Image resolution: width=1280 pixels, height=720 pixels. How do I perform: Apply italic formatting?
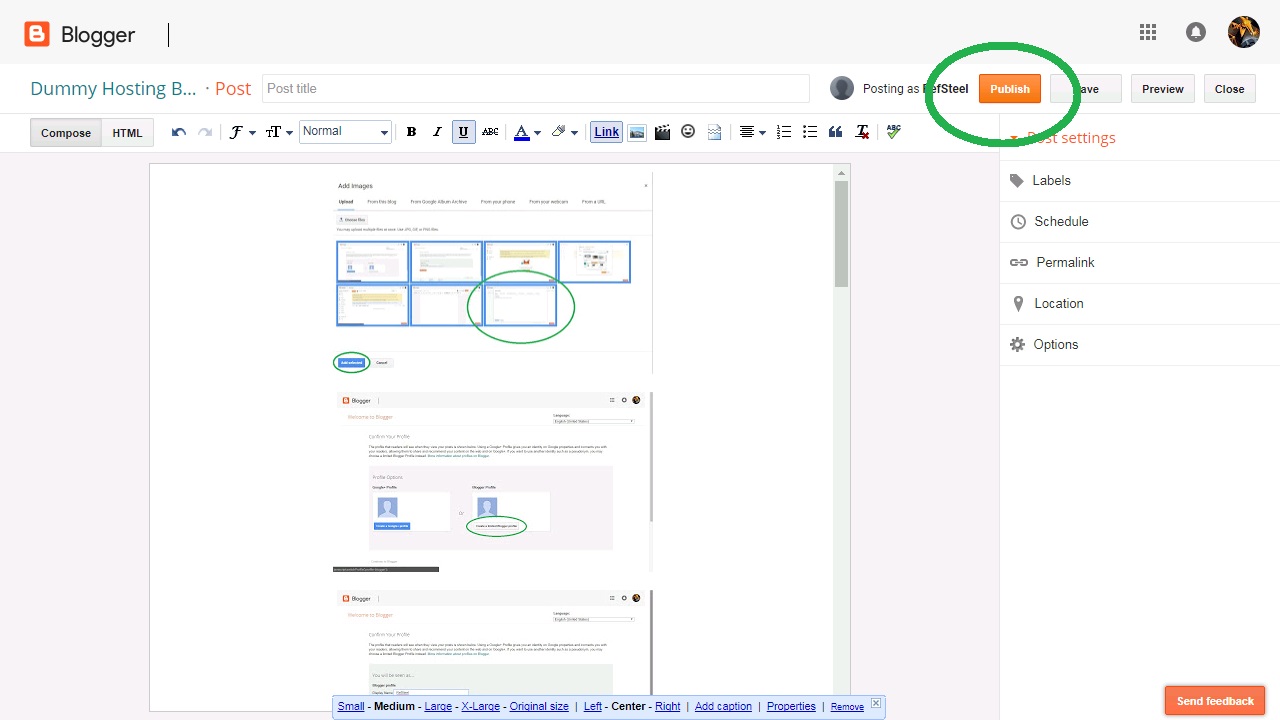pyautogui.click(x=437, y=132)
